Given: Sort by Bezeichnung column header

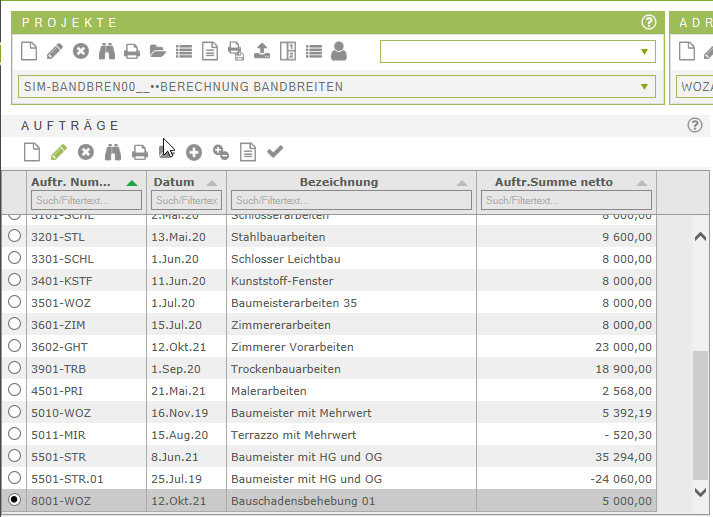Looking at the screenshot, I should tap(339, 182).
